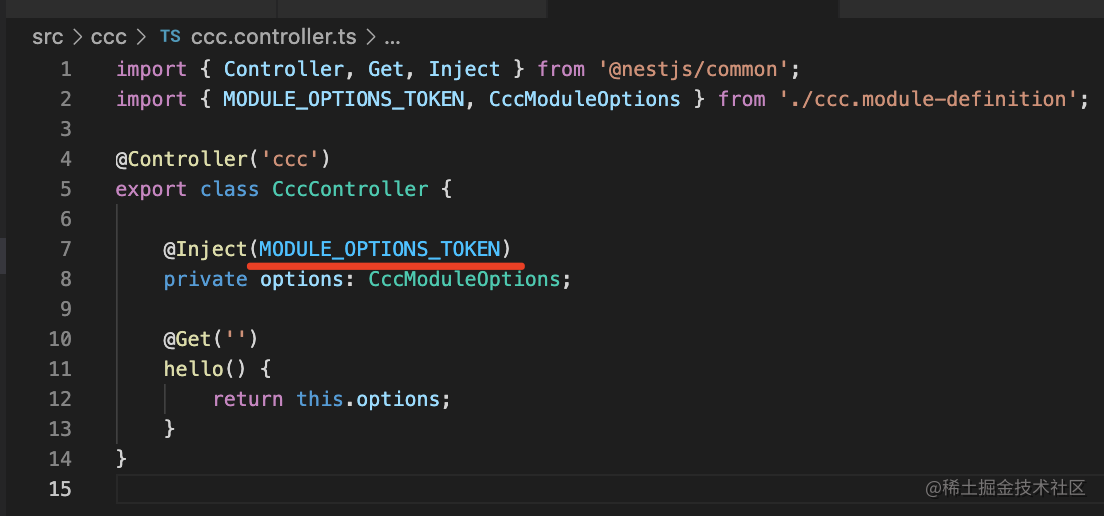Screen dimensions: 1104x516
Task: Click the chevron after src breadcrumb
Action: click(76, 38)
